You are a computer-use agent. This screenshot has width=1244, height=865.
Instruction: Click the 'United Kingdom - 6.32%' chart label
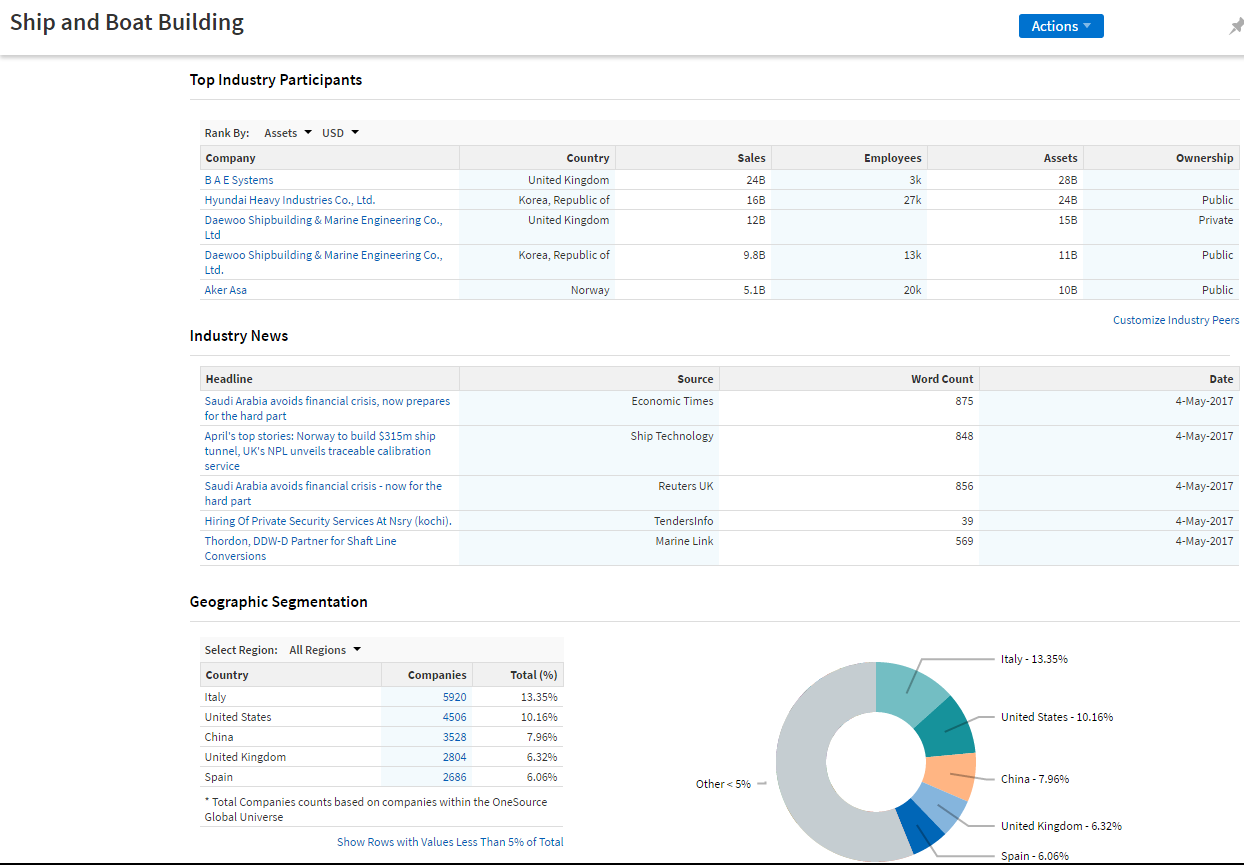point(1061,826)
